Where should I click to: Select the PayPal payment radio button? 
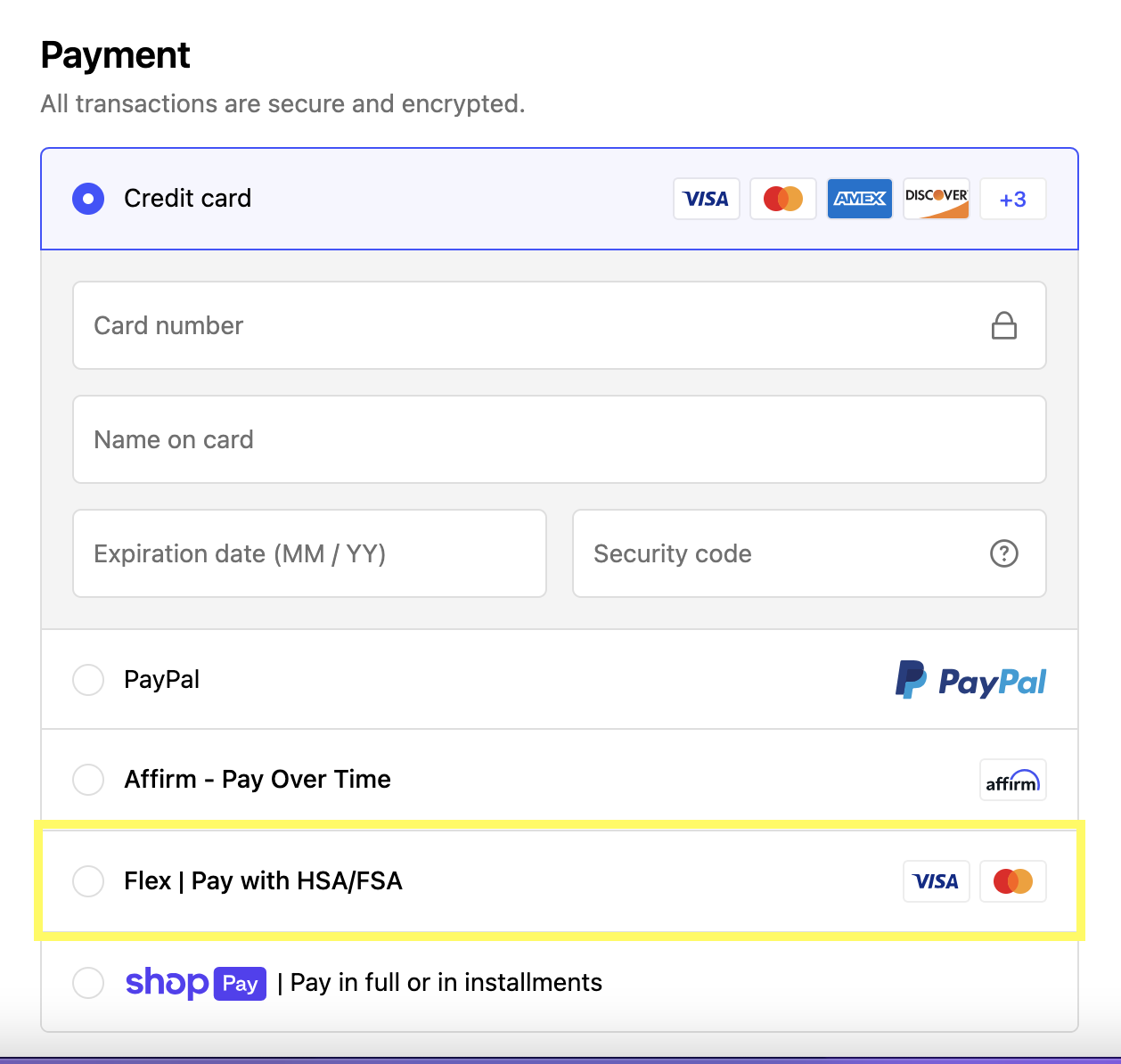(88, 679)
